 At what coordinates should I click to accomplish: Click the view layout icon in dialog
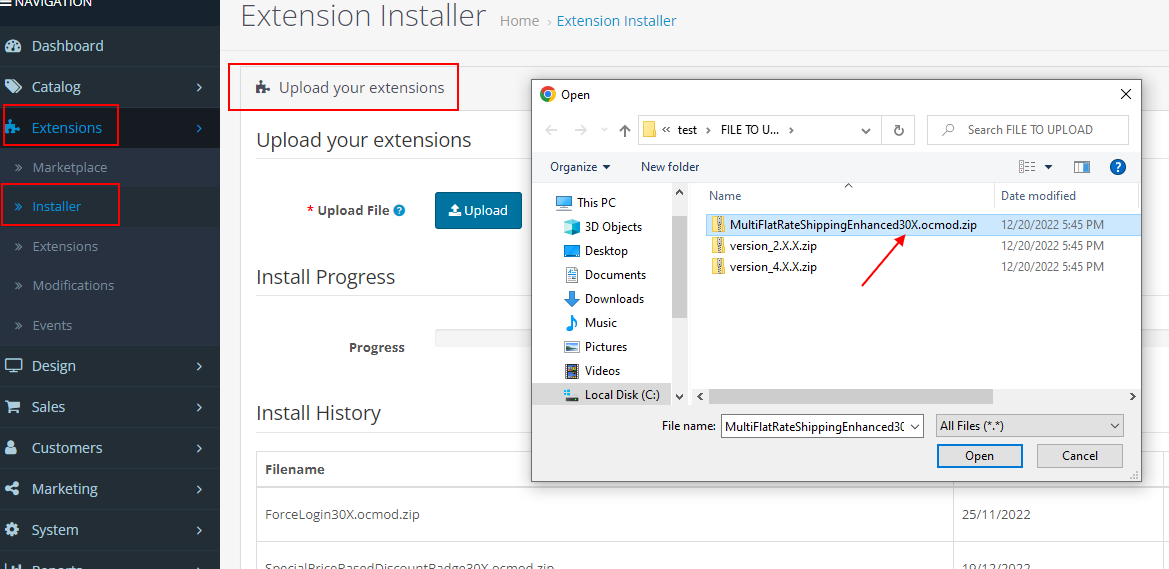pos(1028,167)
